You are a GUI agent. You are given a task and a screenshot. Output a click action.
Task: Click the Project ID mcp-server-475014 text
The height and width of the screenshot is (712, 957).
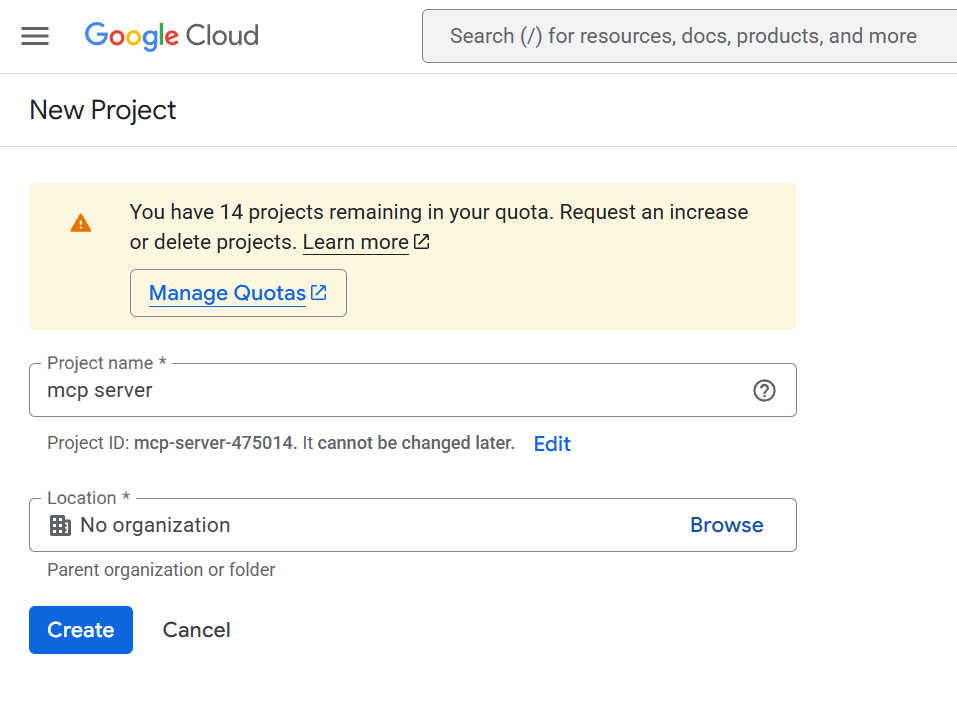point(215,443)
